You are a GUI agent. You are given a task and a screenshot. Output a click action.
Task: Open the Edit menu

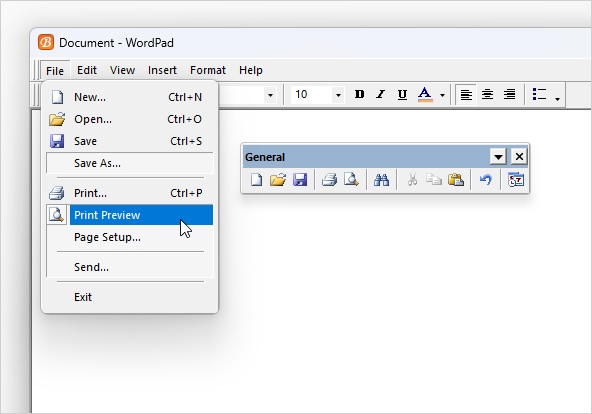pos(87,70)
